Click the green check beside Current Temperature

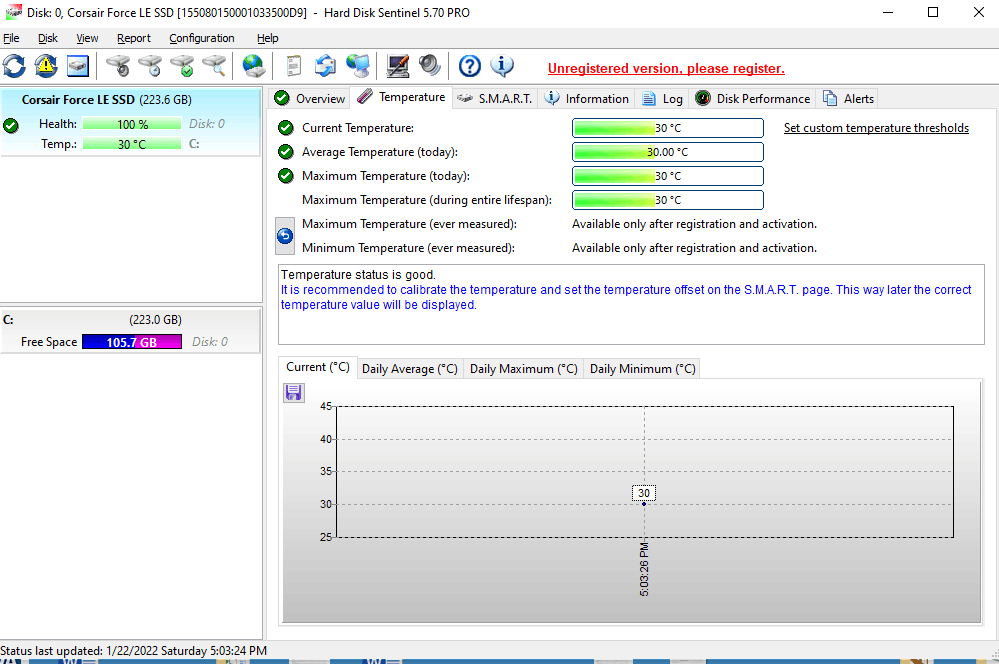[x=286, y=127]
